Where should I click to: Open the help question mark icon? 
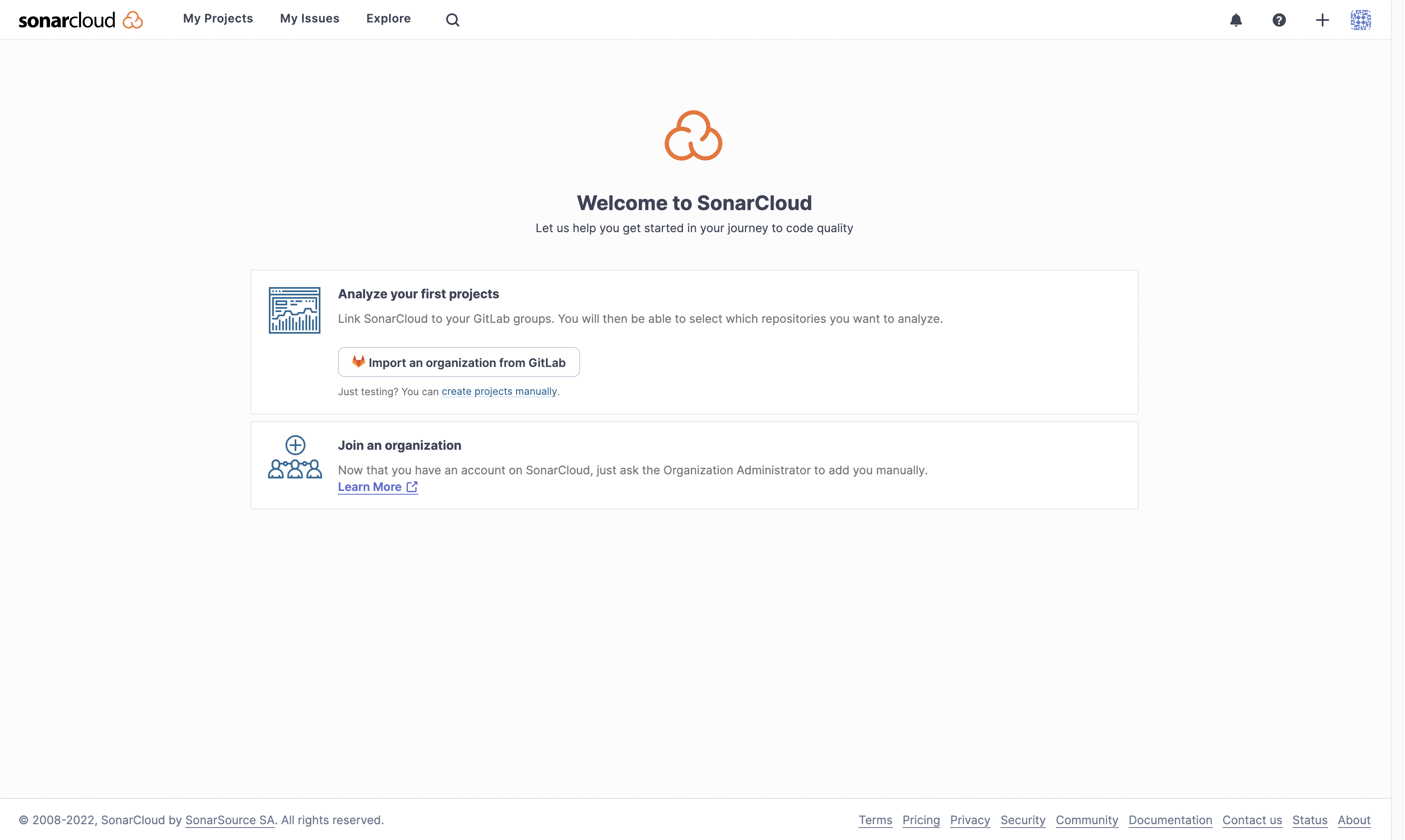coord(1279,20)
